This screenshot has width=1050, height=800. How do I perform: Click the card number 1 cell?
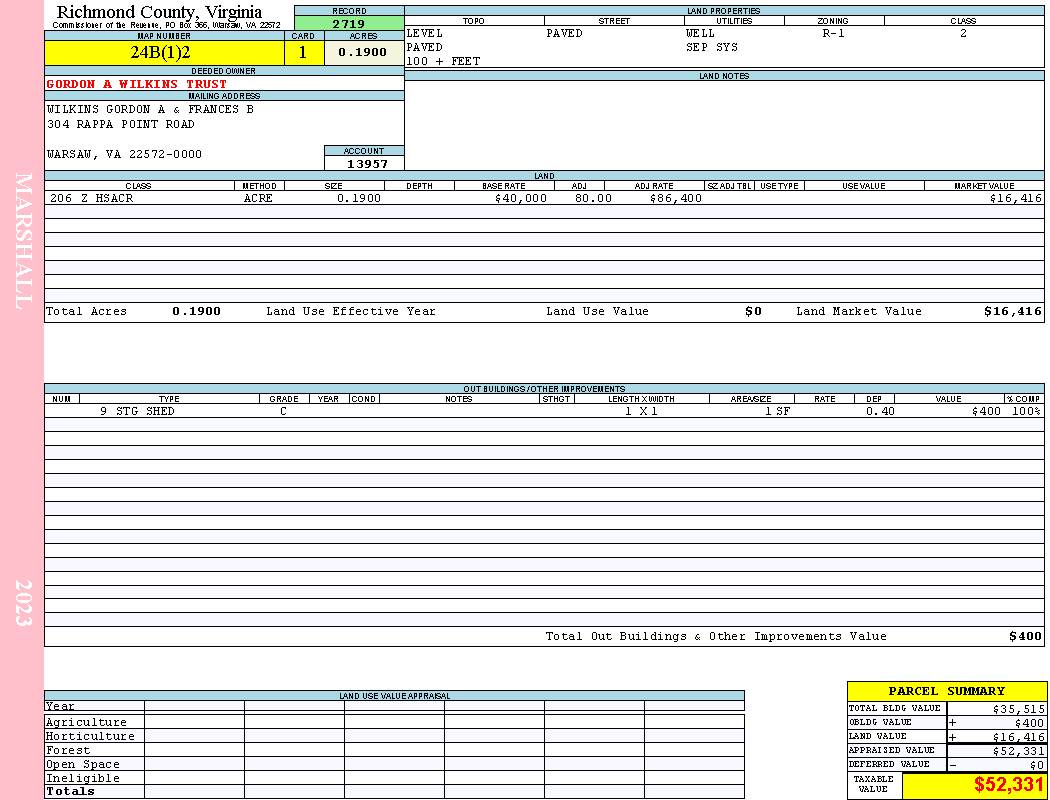click(303, 52)
